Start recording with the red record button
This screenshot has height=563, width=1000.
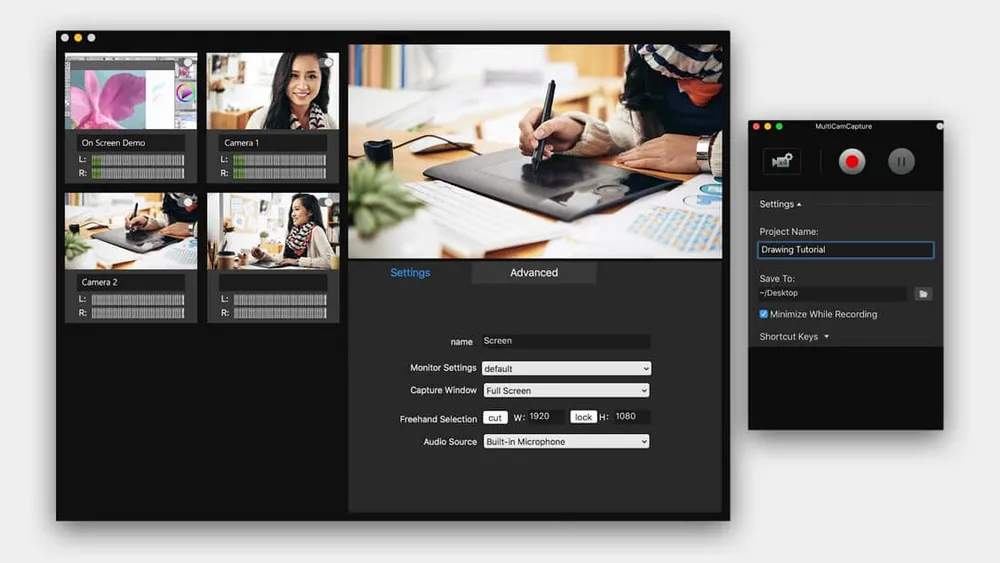pyautogui.click(x=852, y=161)
